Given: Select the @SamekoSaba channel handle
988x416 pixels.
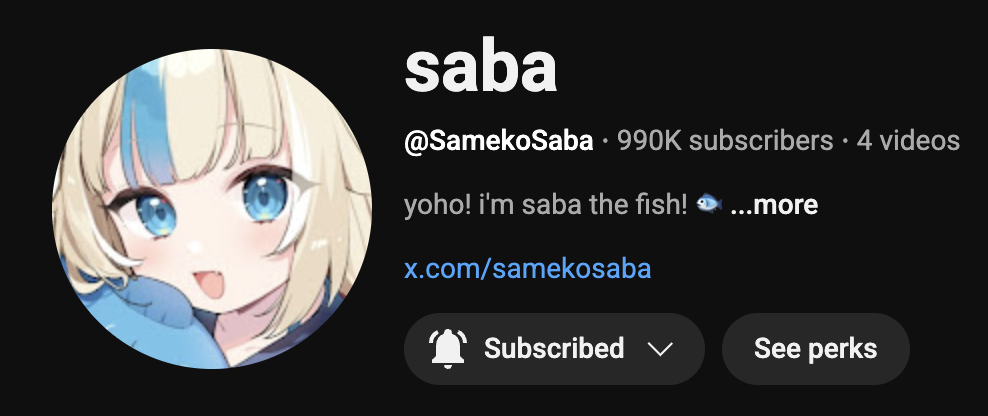Looking at the screenshot, I should [498, 141].
